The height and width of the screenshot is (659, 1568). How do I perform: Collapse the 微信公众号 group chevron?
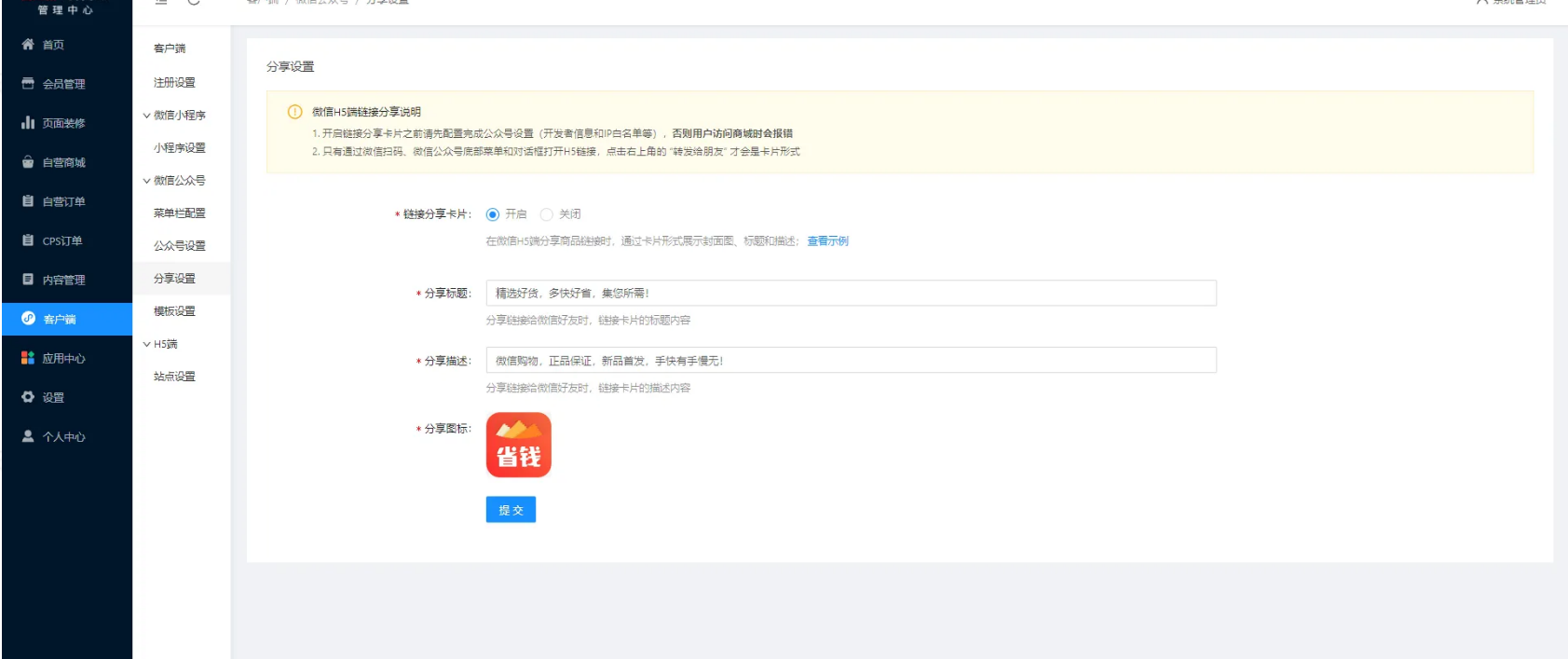pyautogui.click(x=146, y=181)
